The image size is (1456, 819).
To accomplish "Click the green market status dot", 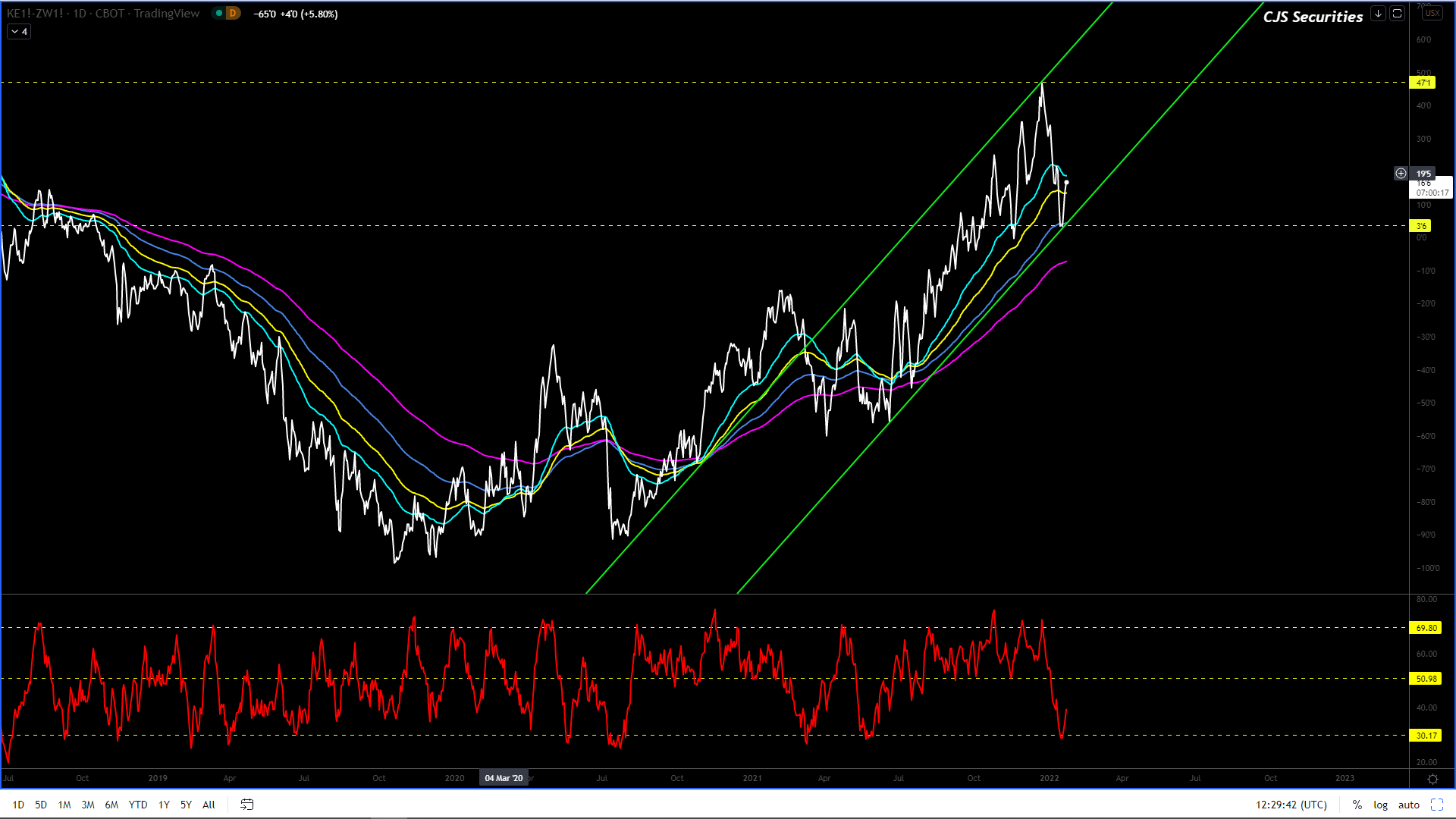I will coord(218,14).
